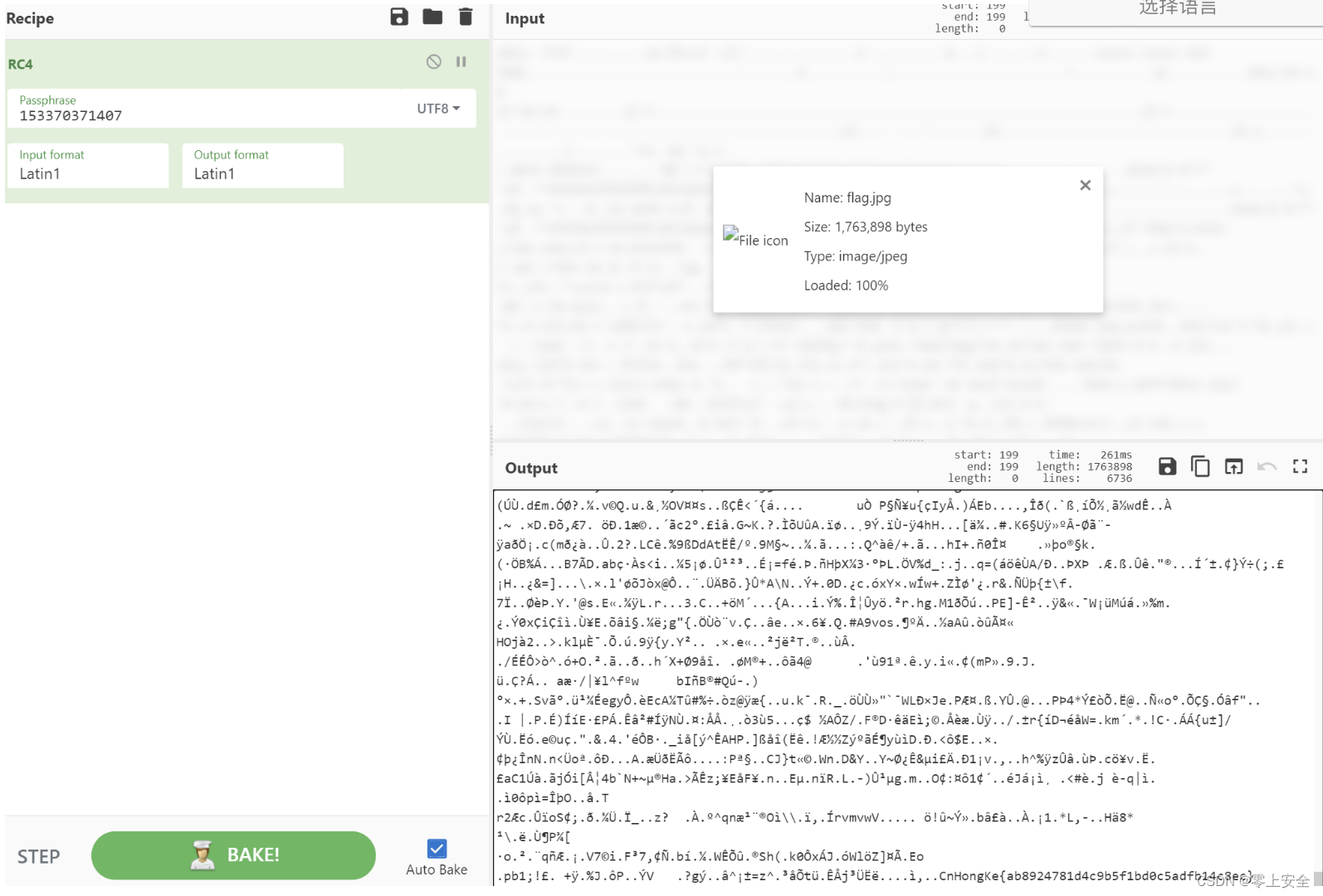
Task: Click the output lines 6736 value
Action: pyautogui.click(x=1119, y=478)
